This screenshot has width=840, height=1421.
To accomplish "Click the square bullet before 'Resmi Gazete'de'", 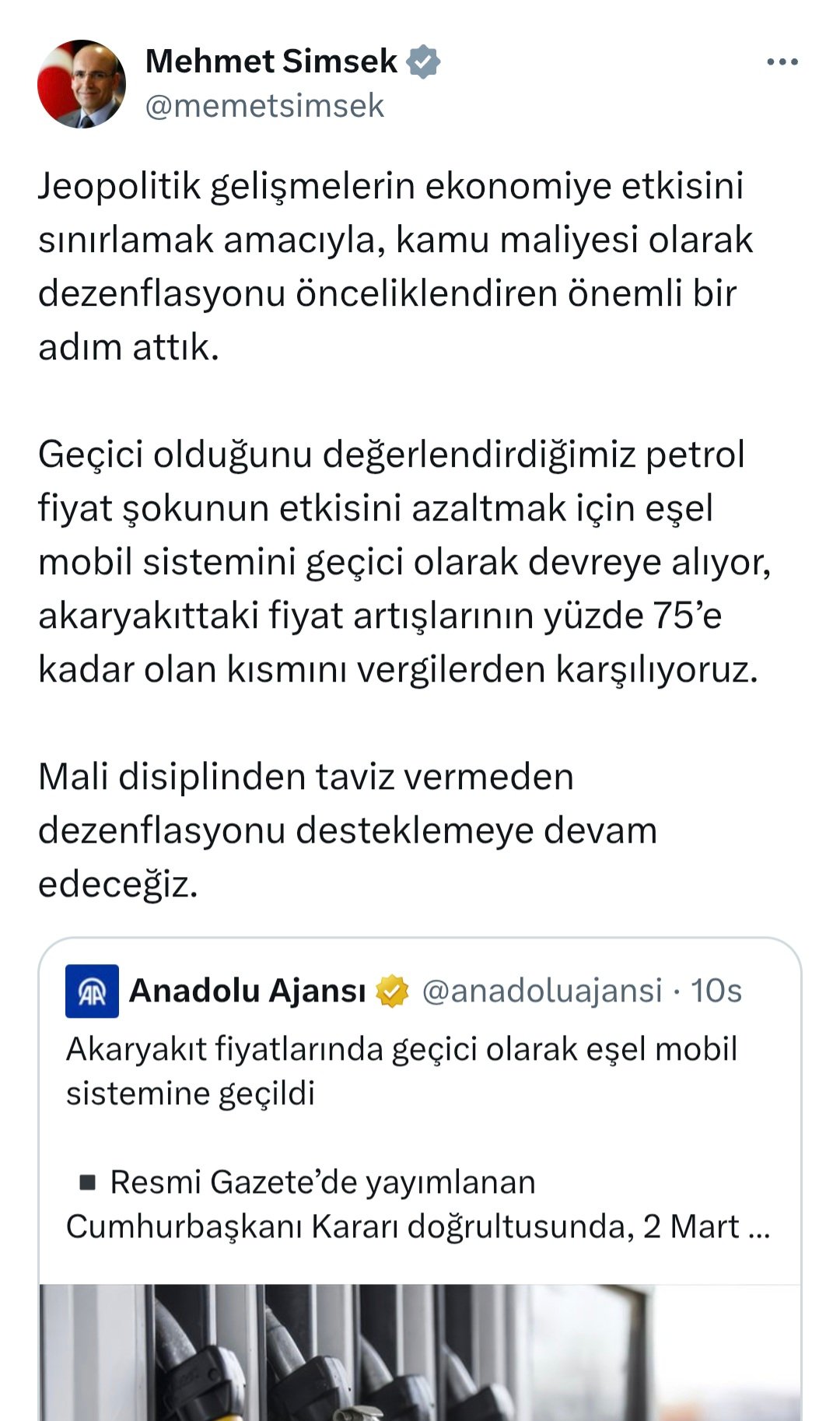I will [x=88, y=1183].
